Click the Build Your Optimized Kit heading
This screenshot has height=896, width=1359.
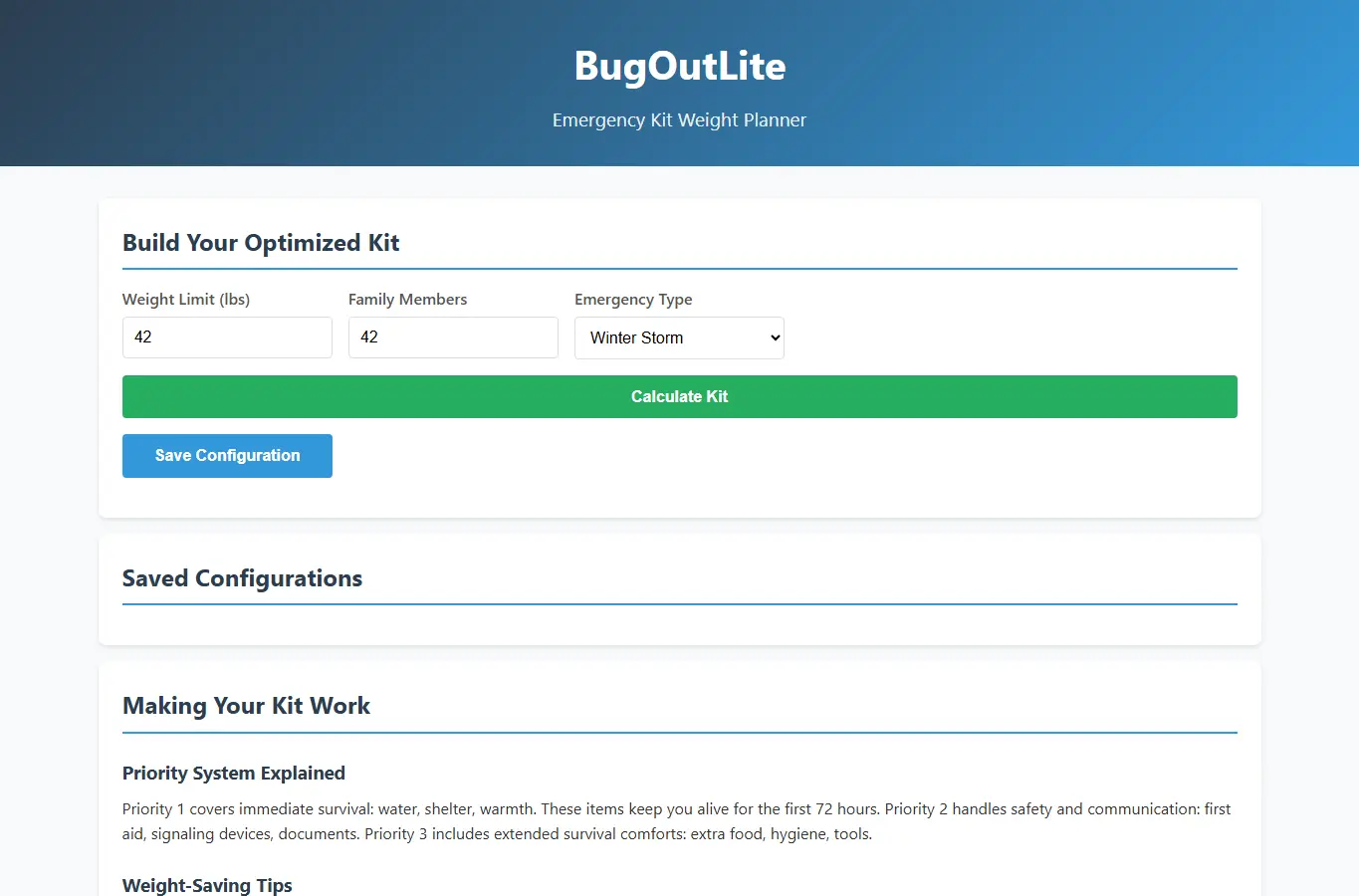(261, 243)
